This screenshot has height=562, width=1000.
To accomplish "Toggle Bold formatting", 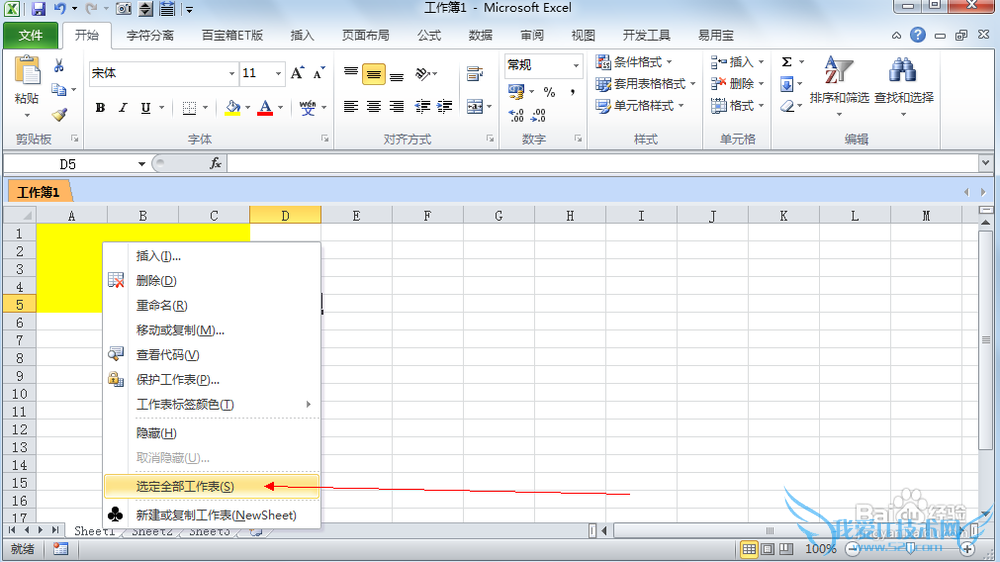I will 100,108.
